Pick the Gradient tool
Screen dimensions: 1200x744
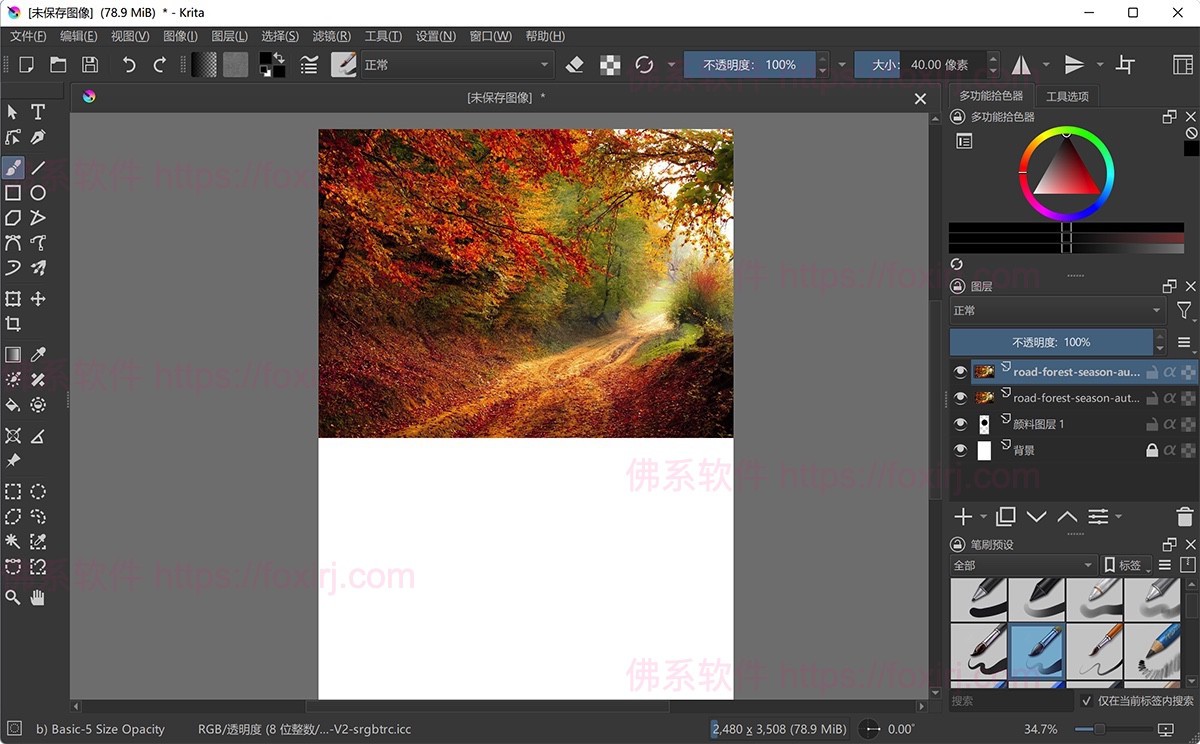[13, 354]
